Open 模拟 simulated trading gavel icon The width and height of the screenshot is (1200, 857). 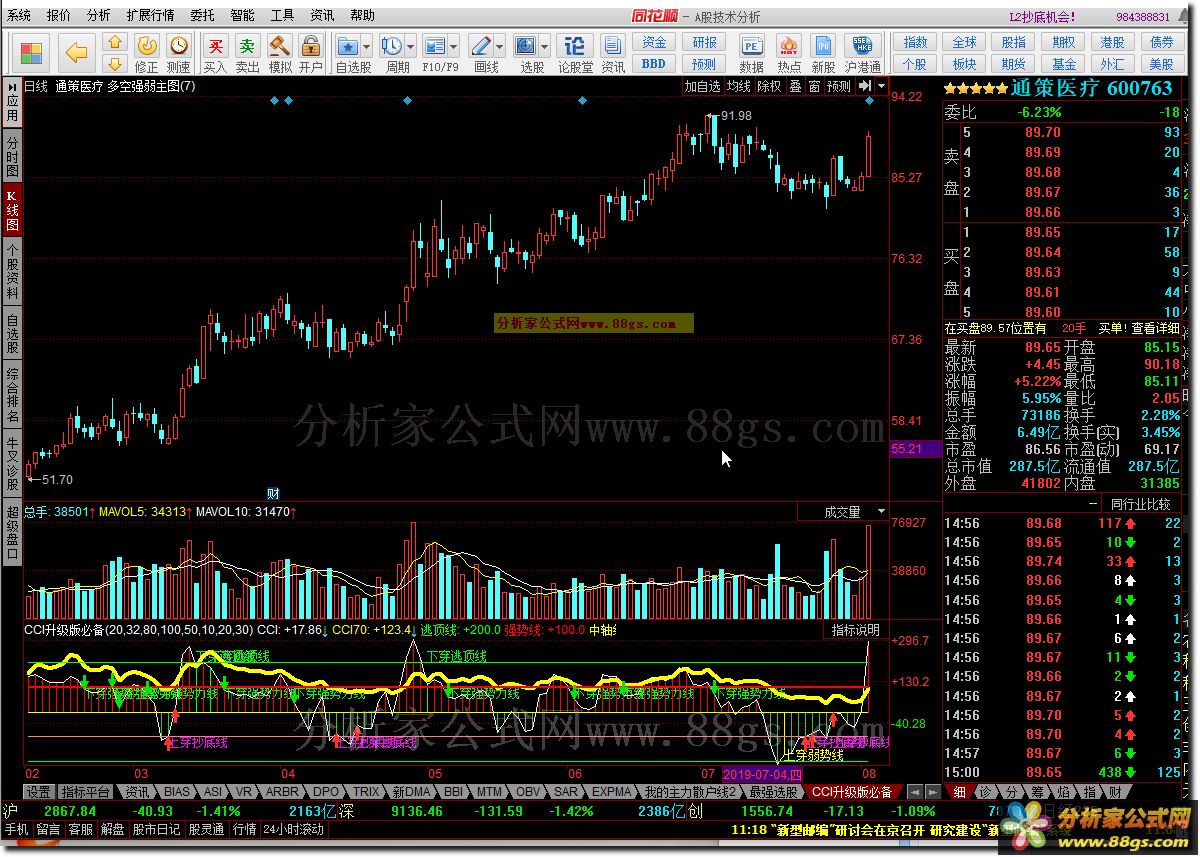coord(280,53)
